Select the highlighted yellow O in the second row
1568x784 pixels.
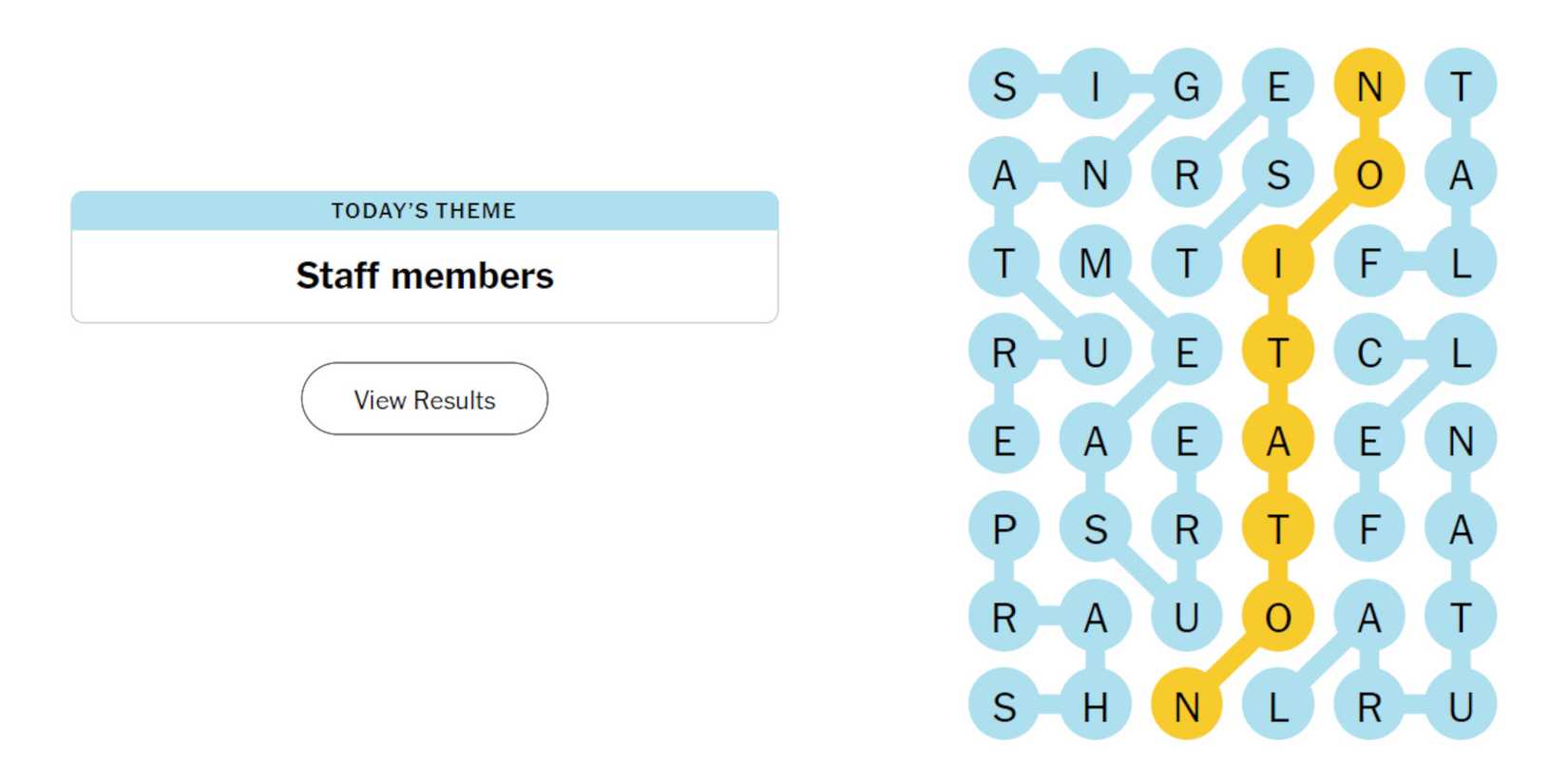click(1369, 173)
